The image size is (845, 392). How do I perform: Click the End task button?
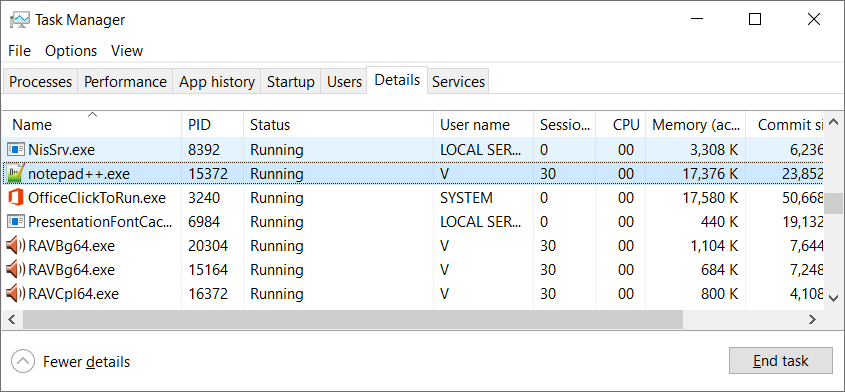[x=781, y=361]
